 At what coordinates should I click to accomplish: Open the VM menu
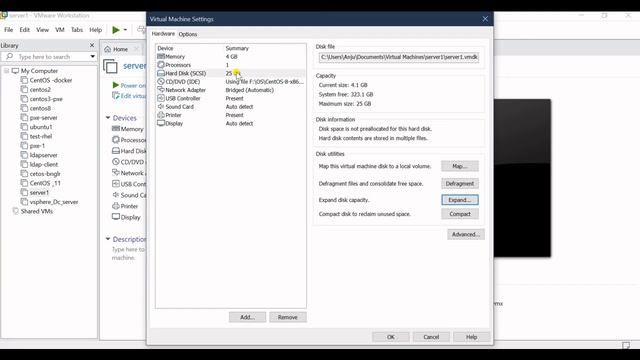[60, 30]
